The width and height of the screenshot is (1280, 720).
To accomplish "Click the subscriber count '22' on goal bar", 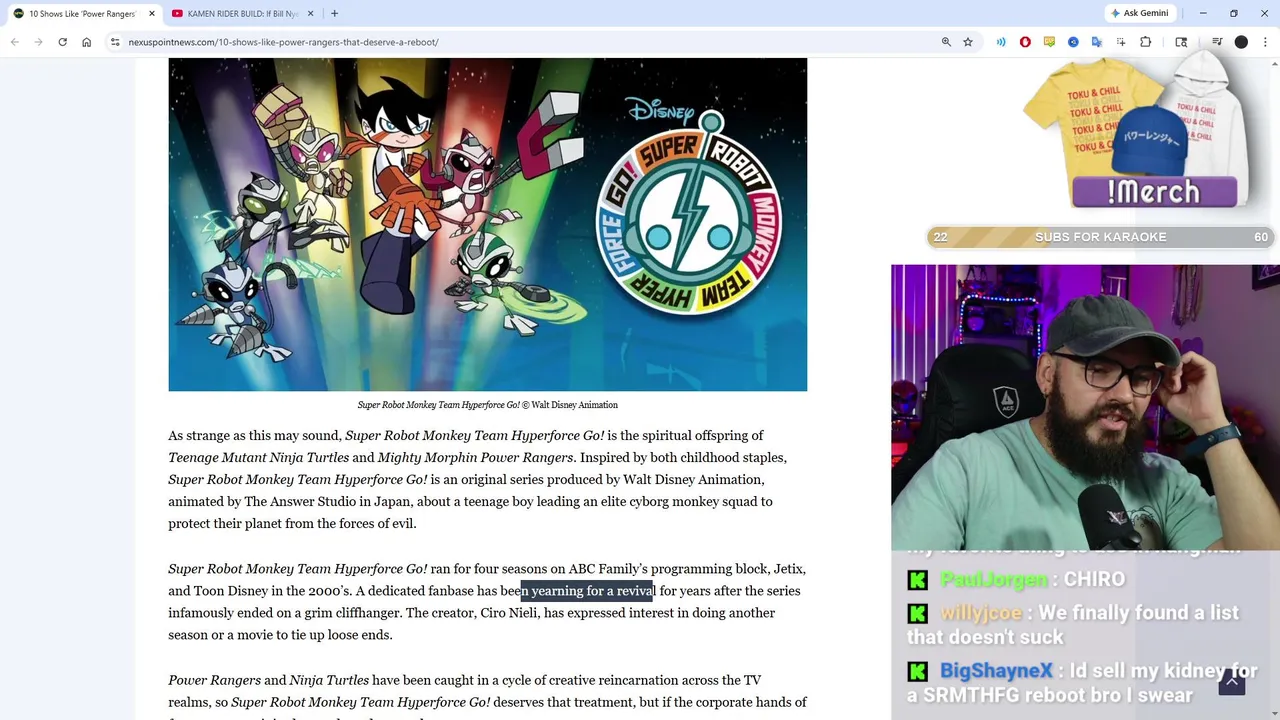I will (x=940, y=237).
